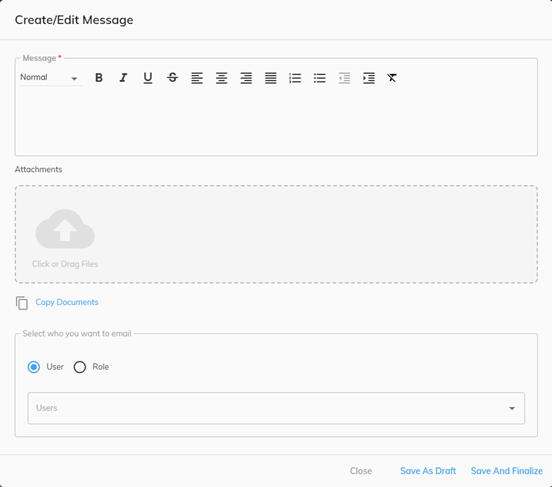Expand the Users selection dropdown

(x=276, y=408)
